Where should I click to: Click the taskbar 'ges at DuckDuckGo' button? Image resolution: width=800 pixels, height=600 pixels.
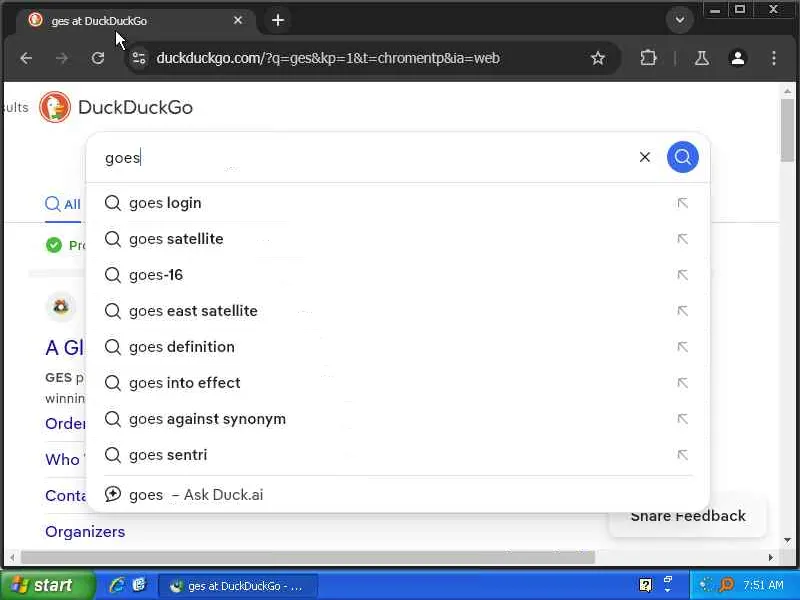pyautogui.click(x=238, y=586)
